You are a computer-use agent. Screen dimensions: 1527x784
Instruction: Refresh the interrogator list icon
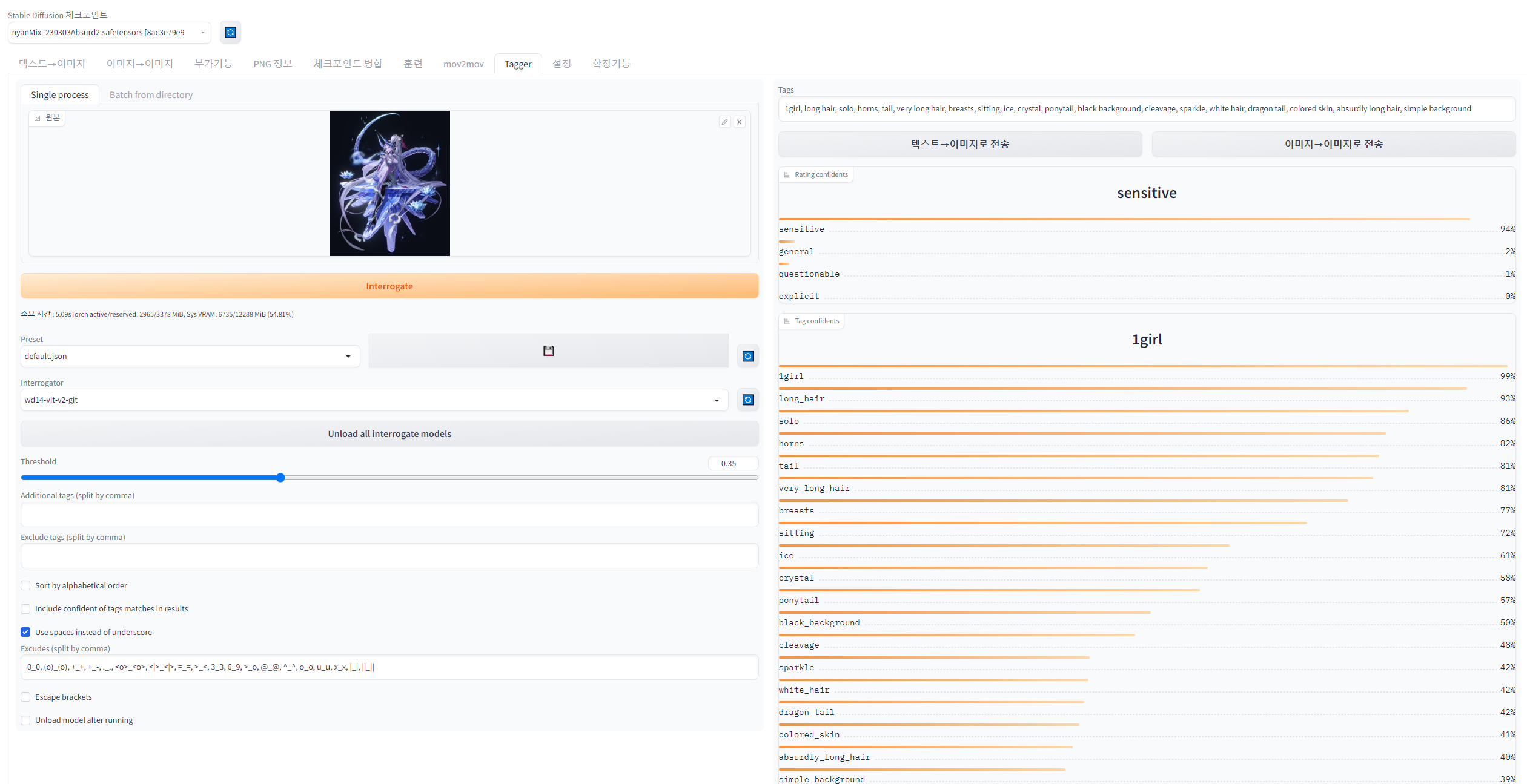click(x=748, y=400)
